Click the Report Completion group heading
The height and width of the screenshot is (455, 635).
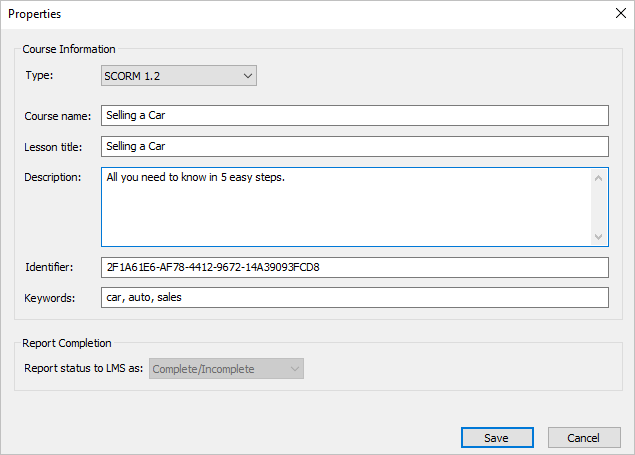[x=67, y=343]
